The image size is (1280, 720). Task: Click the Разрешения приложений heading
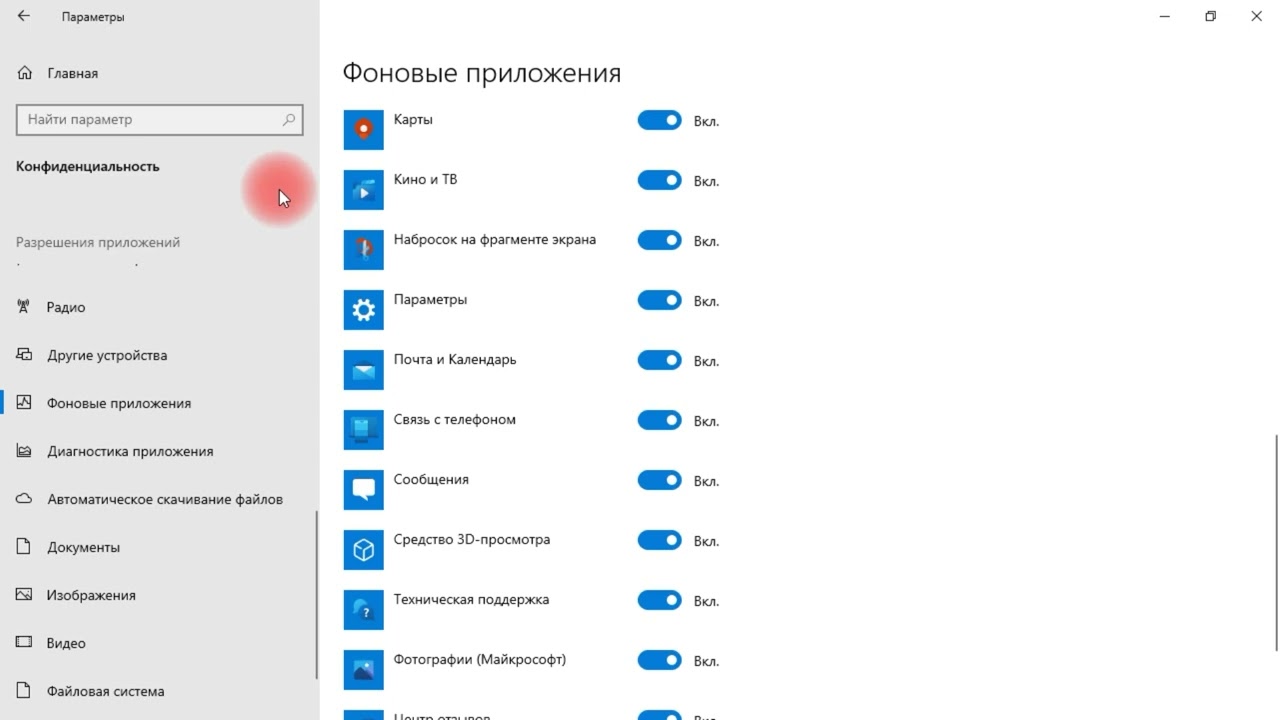[98, 242]
